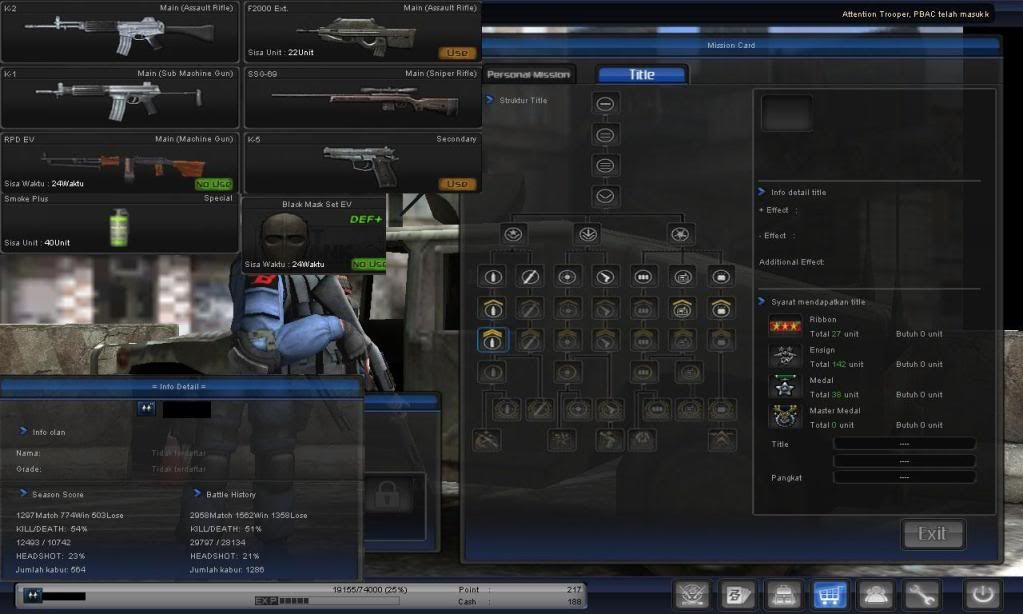Select the SSG-69 sniper rifle card
This screenshot has height=614, width=1023.
click(363, 97)
